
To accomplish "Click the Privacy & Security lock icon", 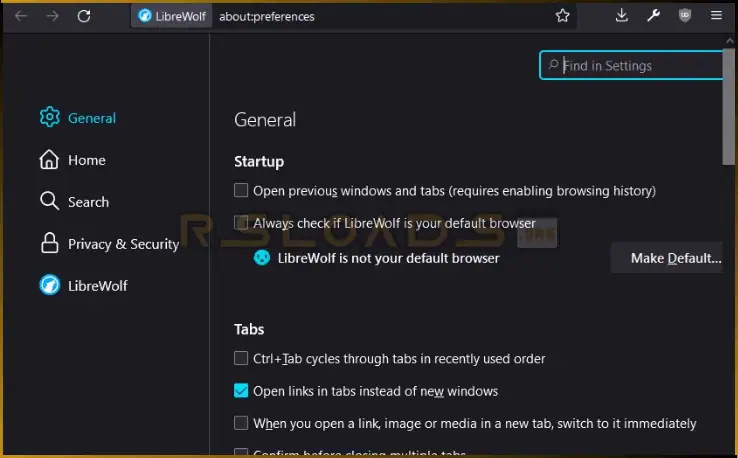I will tap(49, 243).
